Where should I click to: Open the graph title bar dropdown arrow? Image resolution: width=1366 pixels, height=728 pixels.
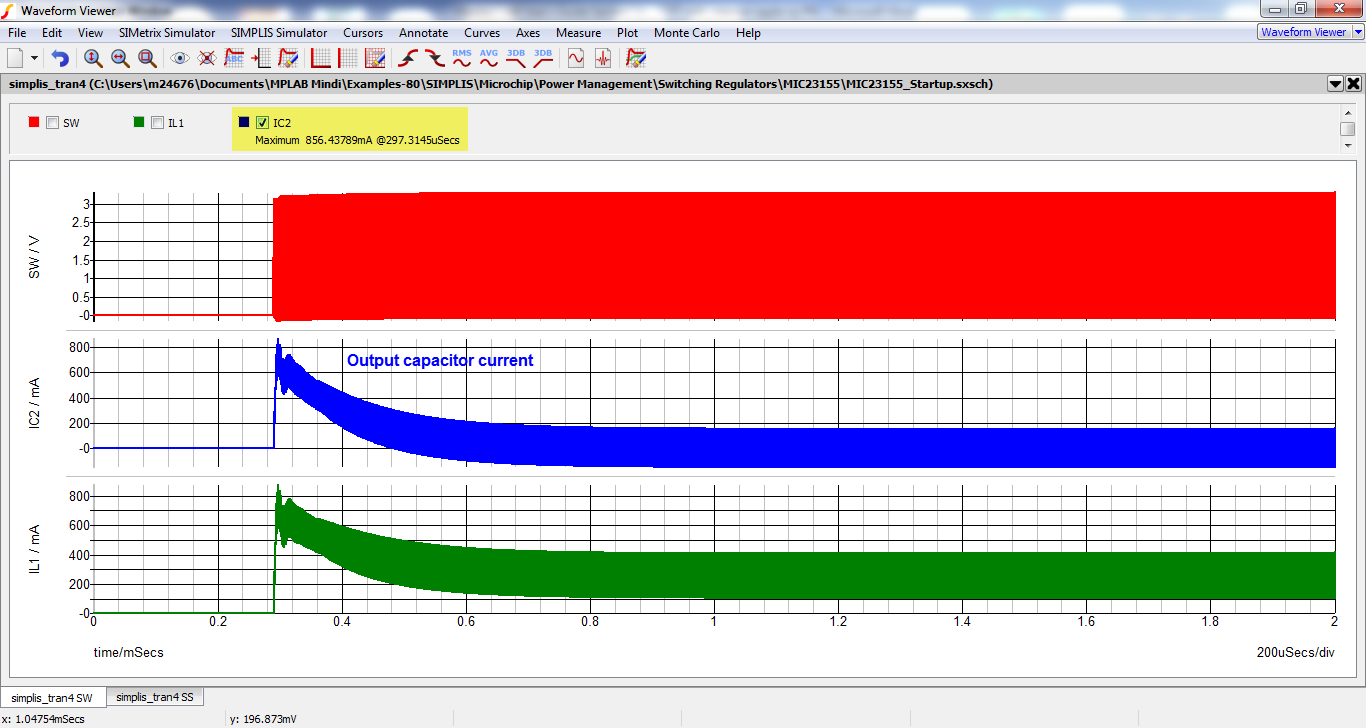(1337, 84)
